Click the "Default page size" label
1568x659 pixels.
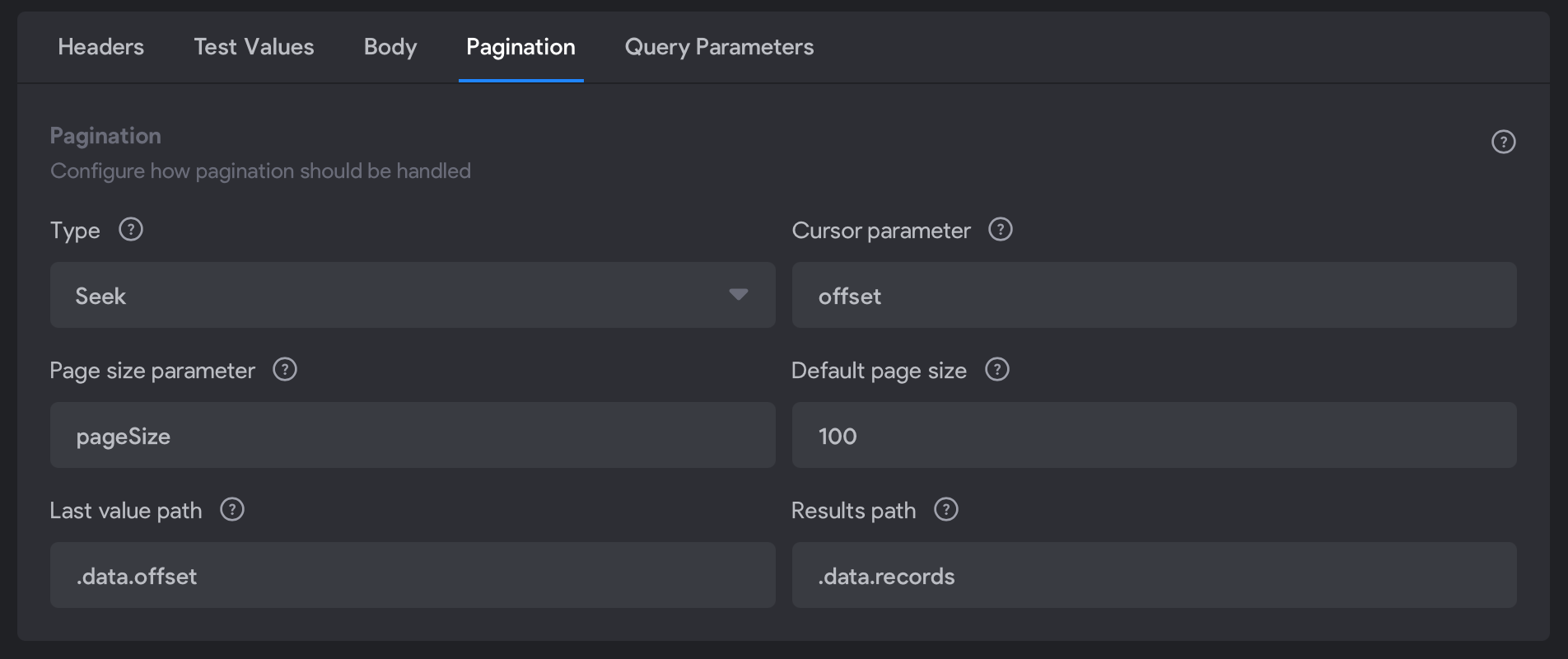pyautogui.click(x=879, y=371)
